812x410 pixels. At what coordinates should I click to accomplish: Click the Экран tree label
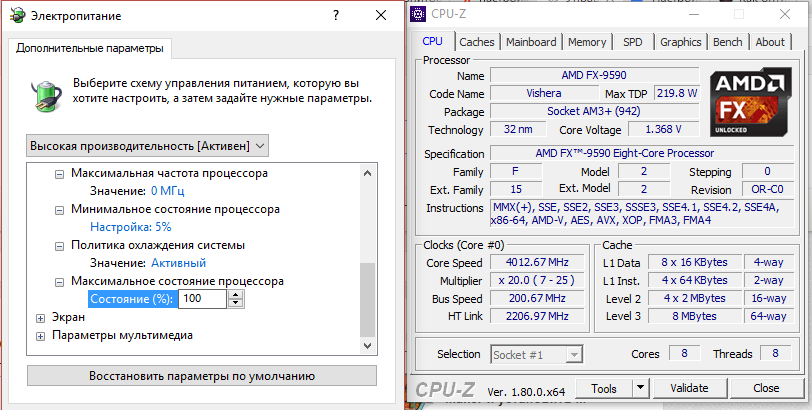68,317
